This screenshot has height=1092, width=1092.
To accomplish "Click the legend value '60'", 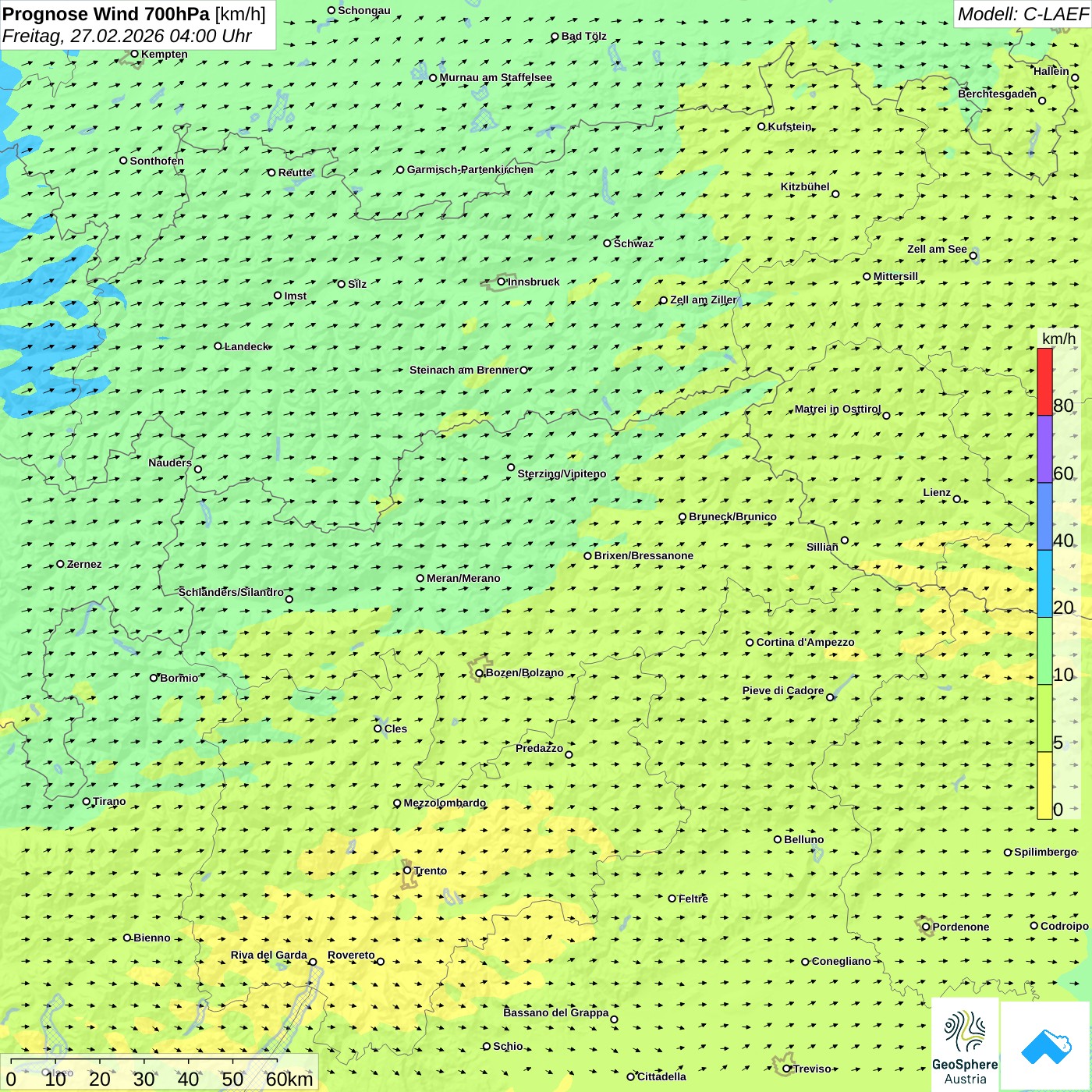I will (x=1063, y=473).
